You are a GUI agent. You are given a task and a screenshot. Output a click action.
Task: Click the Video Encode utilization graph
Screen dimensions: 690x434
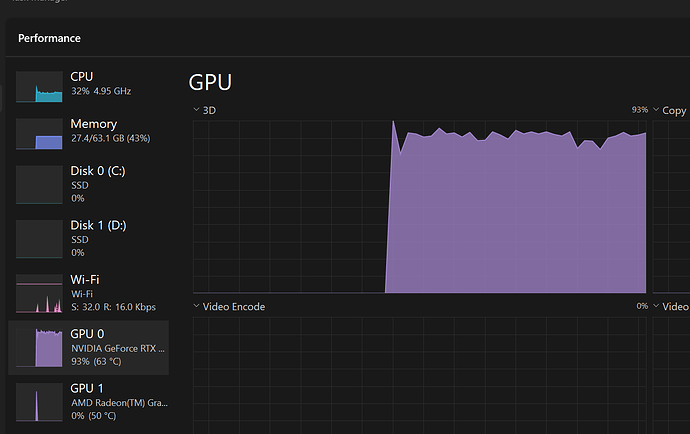click(x=420, y=375)
